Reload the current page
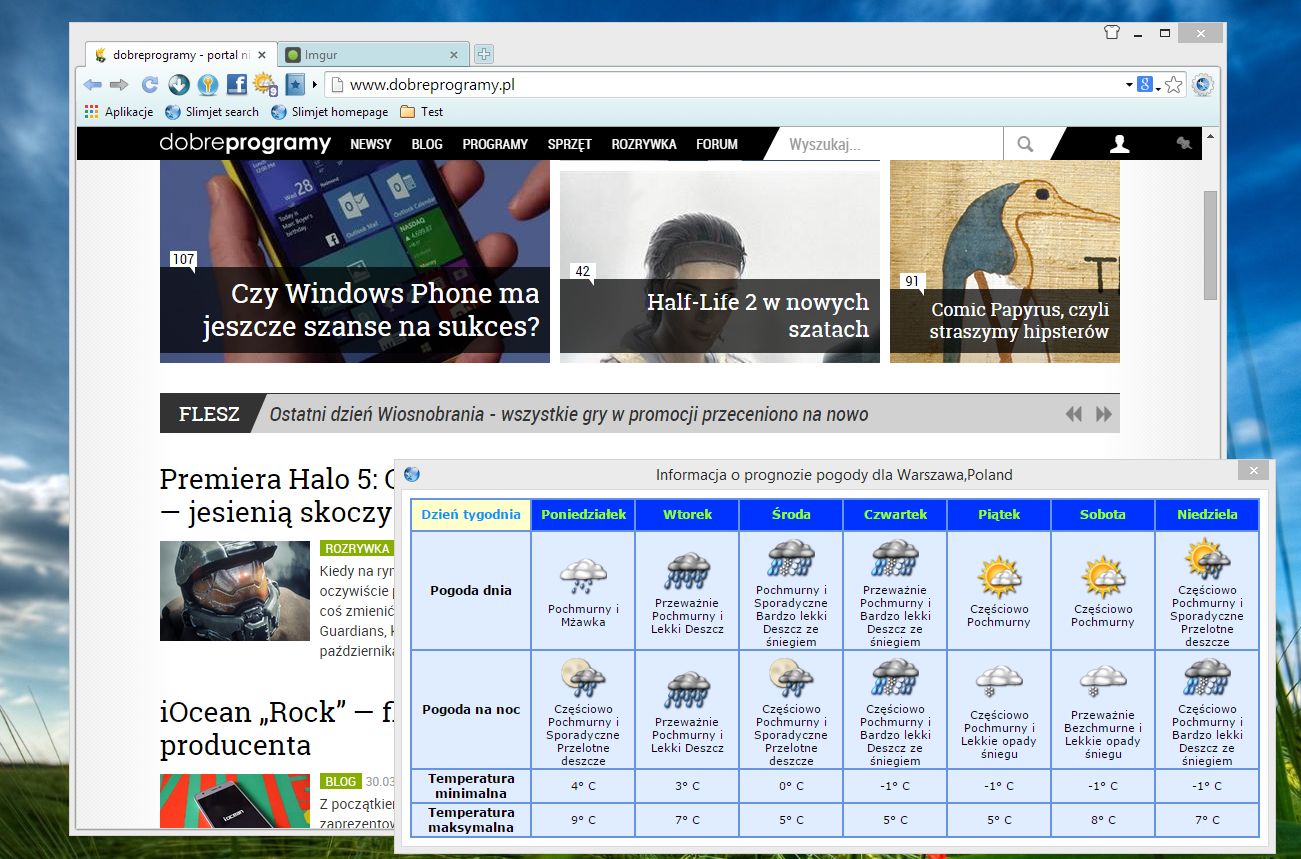This screenshot has height=859, width=1301. (x=150, y=85)
